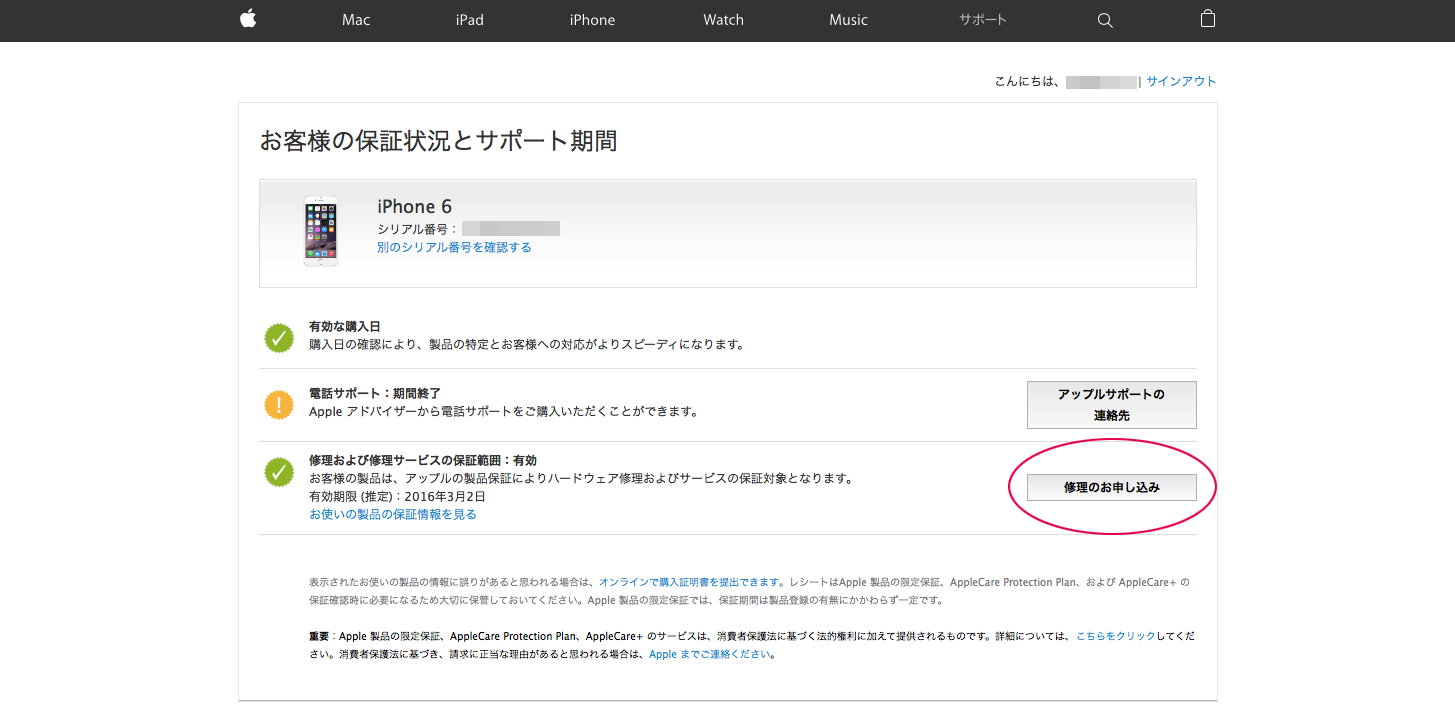Click the 修理のお申し込み button
Image resolution: width=1455 pixels, height=716 pixels.
click(x=1112, y=487)
